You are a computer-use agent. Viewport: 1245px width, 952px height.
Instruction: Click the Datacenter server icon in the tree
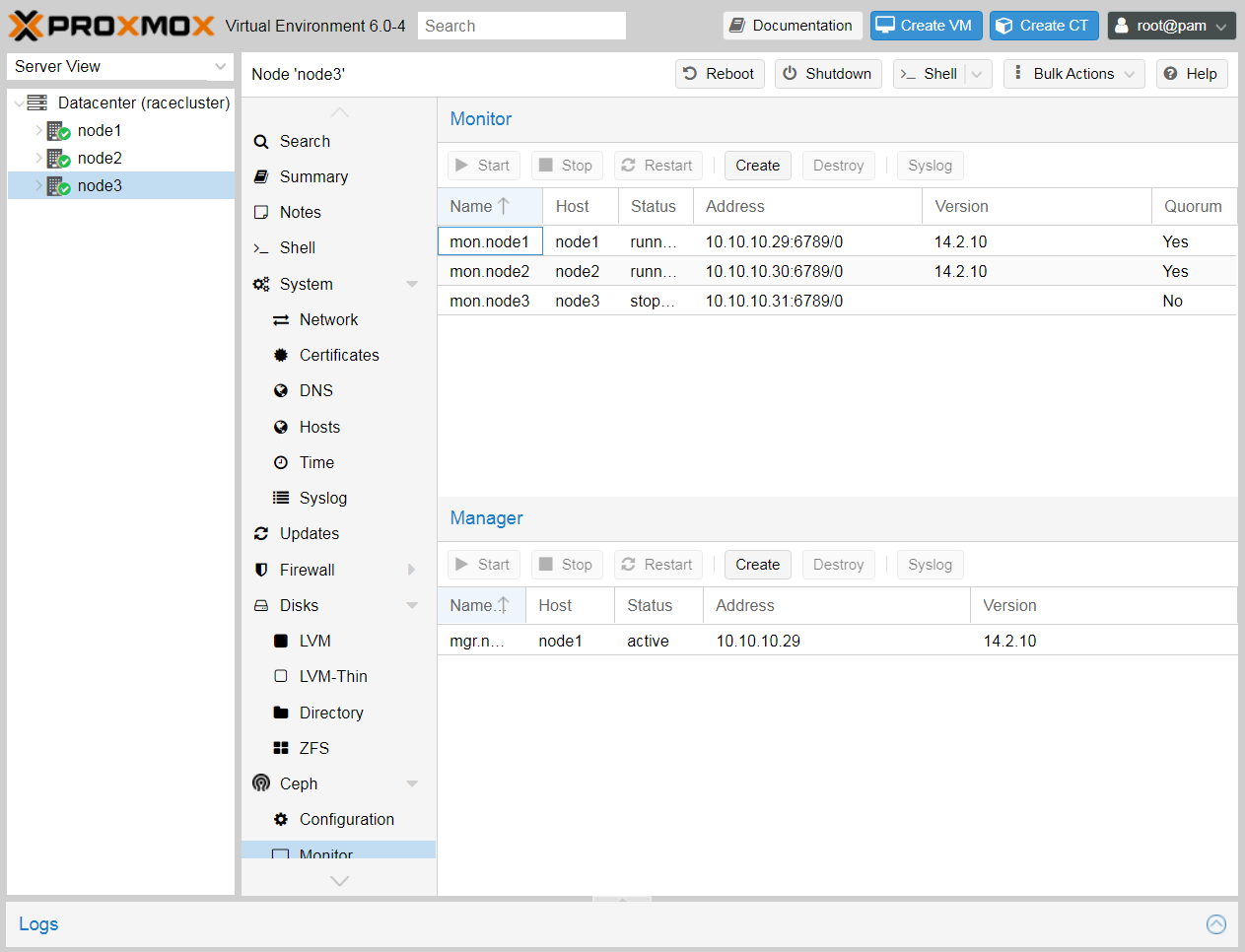tap(37, 102)
